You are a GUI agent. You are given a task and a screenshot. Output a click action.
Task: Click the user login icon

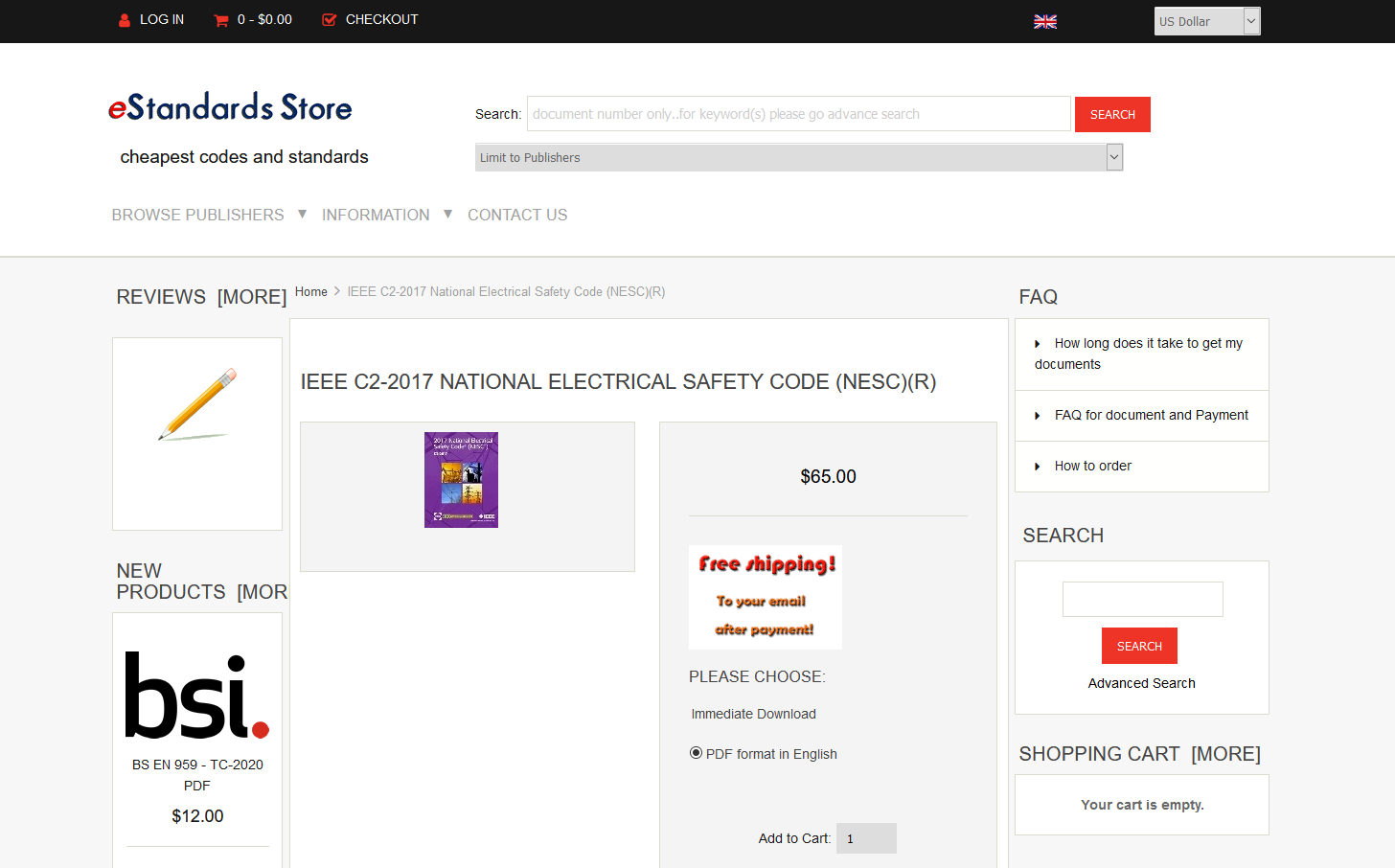coord(125,20)
